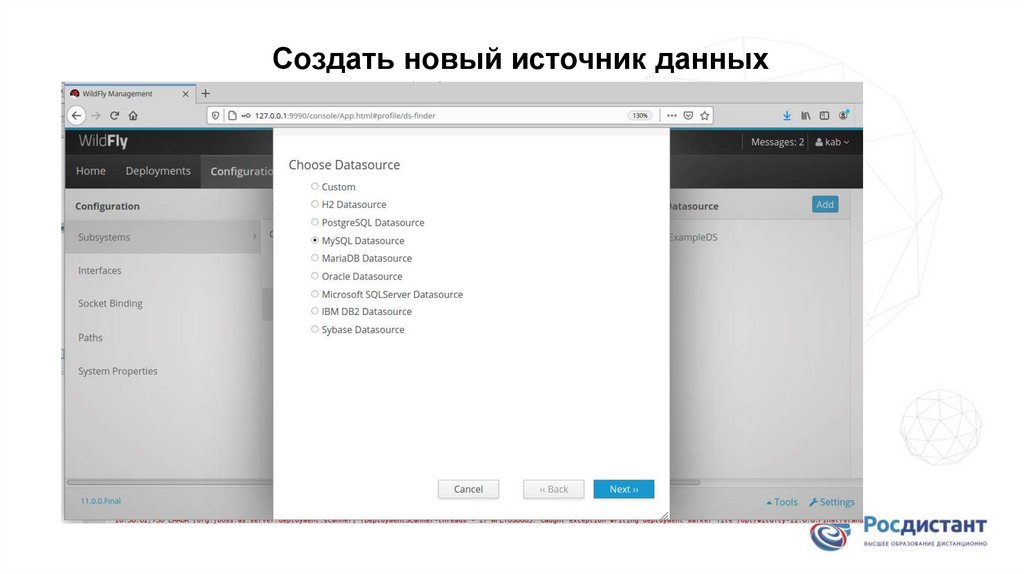Screen dimensions: 1024x574
Task: Reload the page with the refresh icon
Action: [x=114, y=116]
